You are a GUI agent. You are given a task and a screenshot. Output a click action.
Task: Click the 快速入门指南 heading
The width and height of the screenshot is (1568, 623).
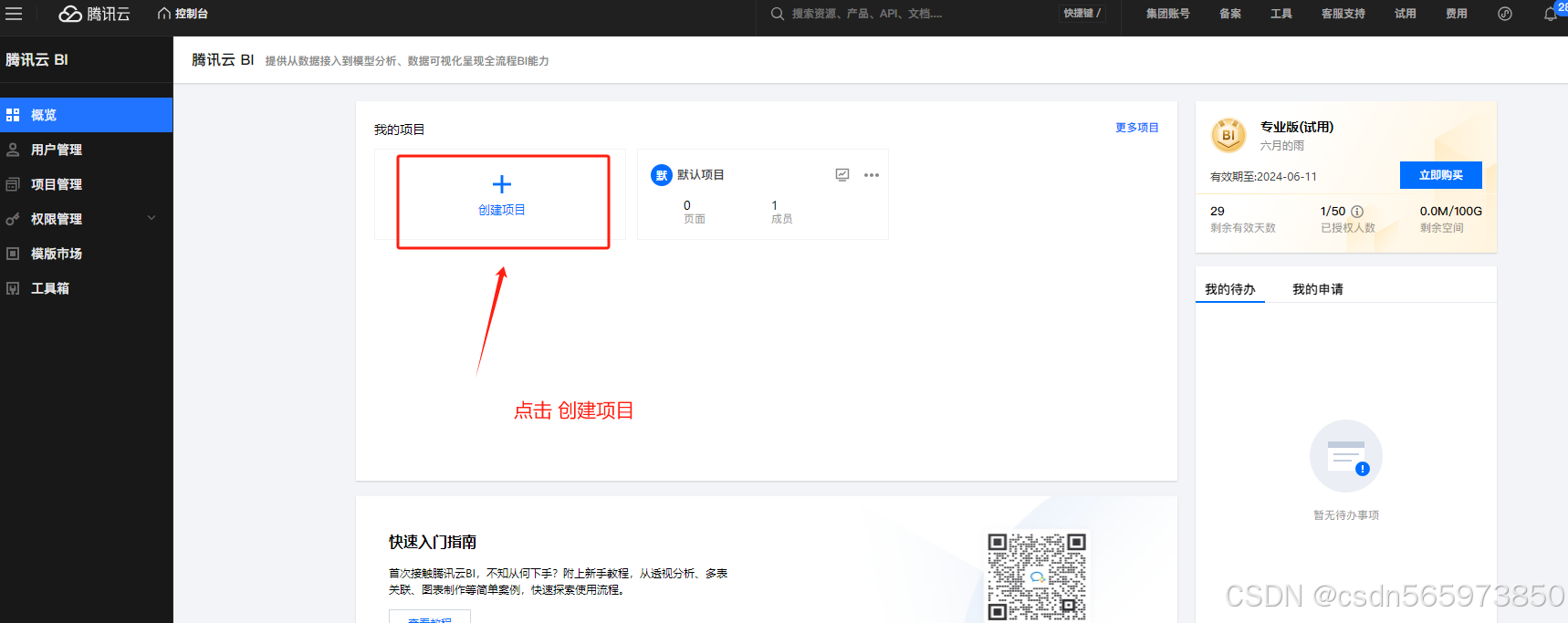433,542
